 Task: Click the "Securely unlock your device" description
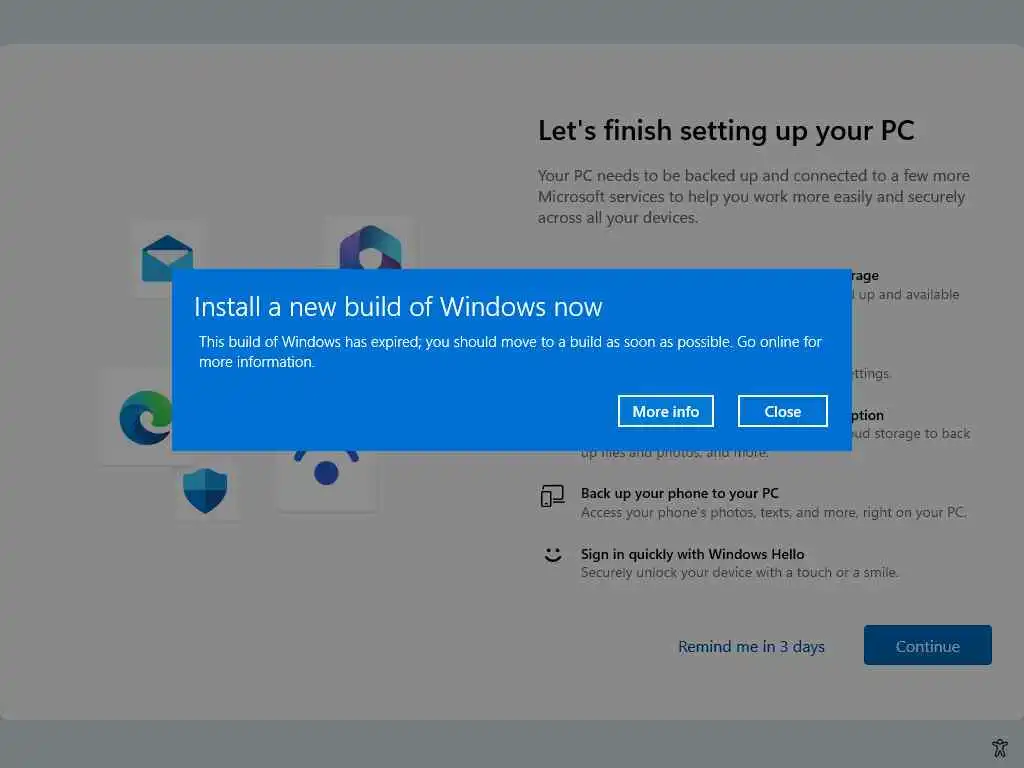point(739,573)
